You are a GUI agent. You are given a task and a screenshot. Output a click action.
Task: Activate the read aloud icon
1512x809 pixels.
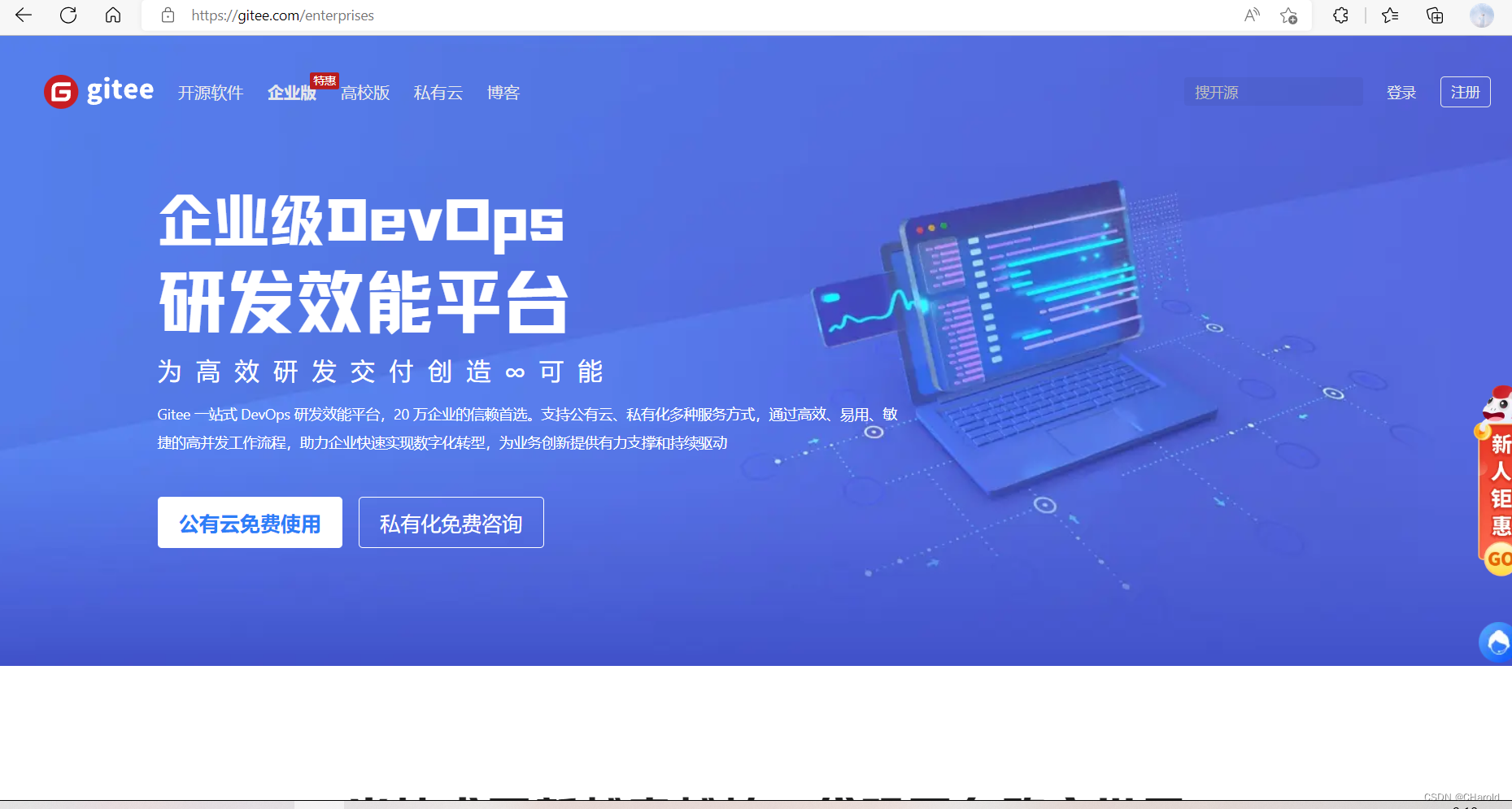click(x=1252, y=15)
